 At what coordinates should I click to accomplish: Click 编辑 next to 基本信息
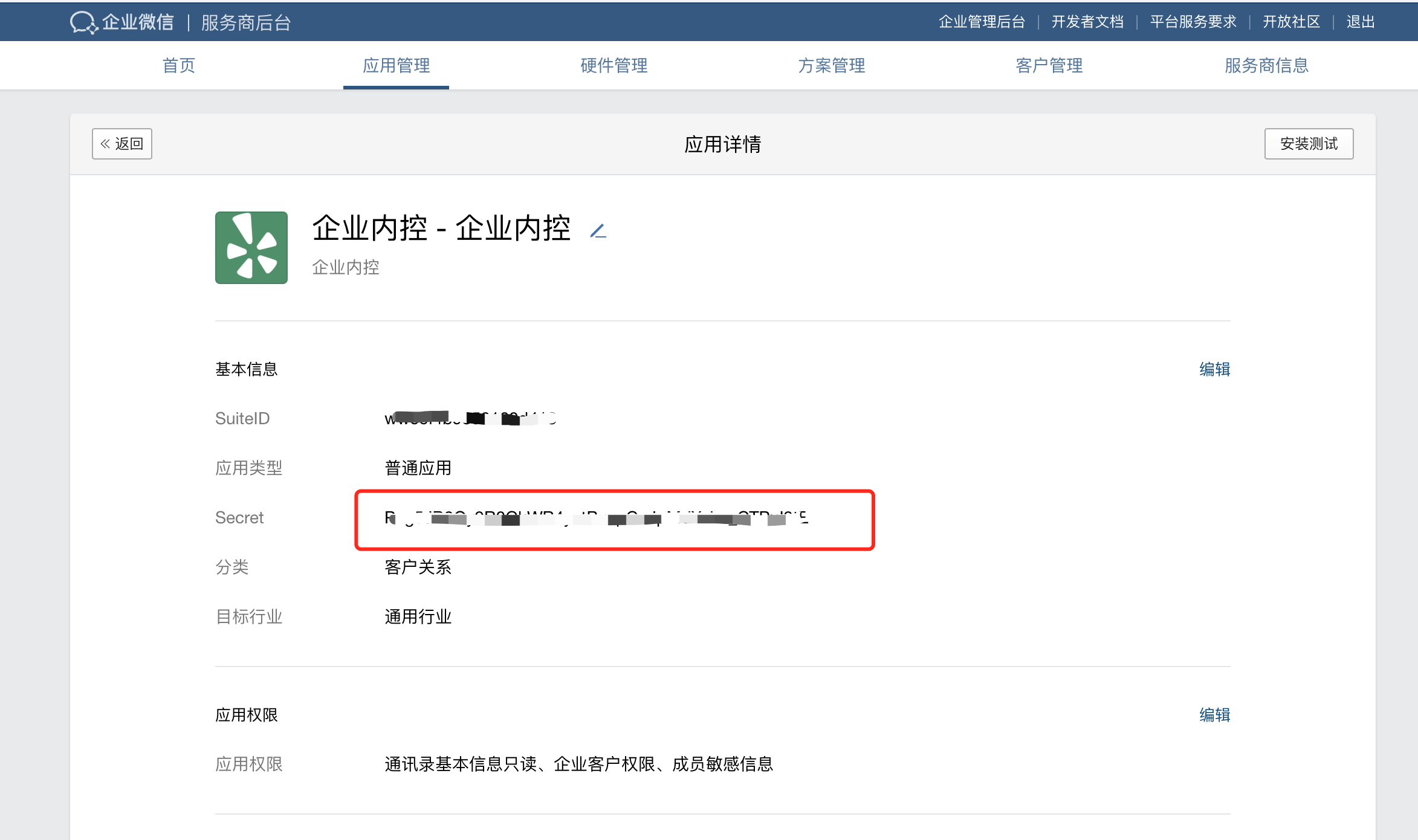[x=1214, y=369]
